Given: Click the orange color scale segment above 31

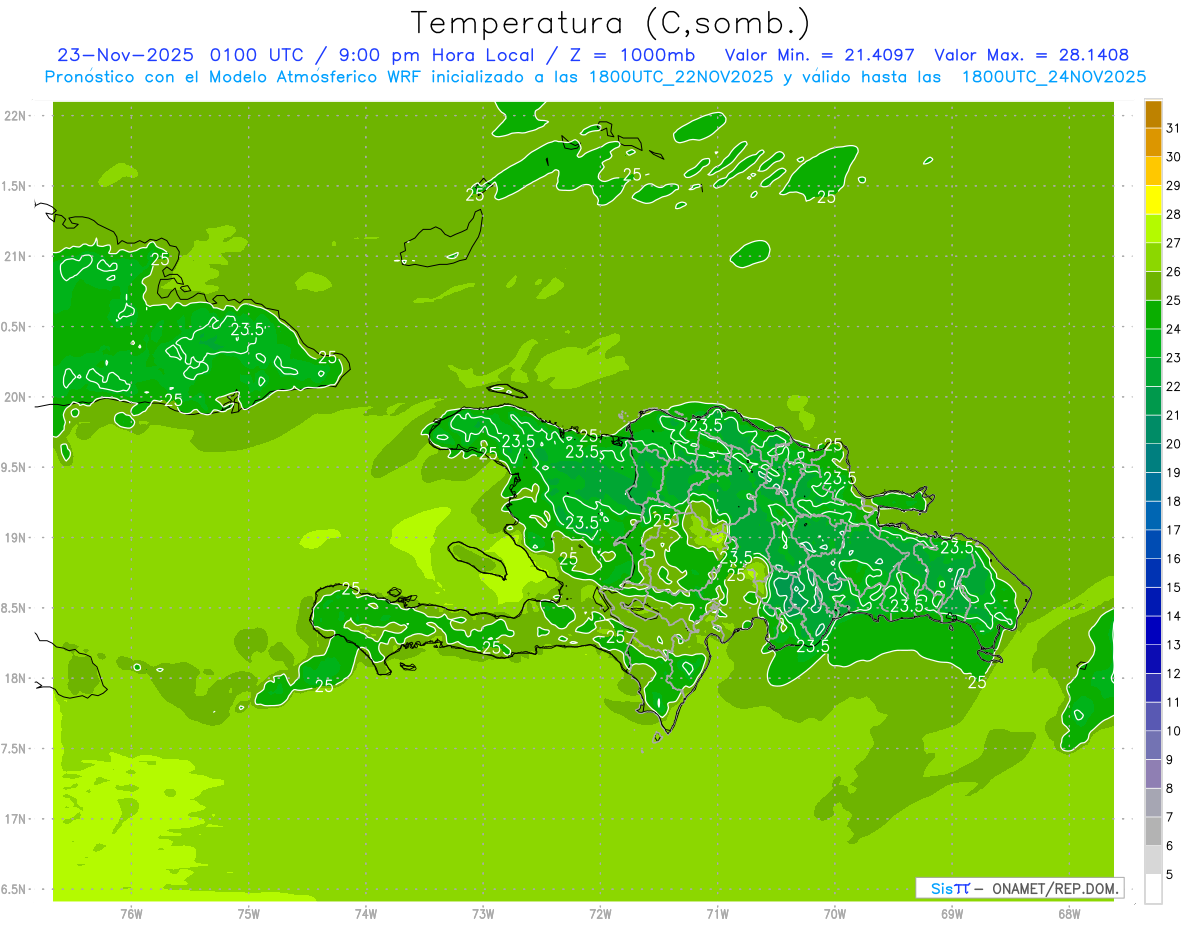Looking at the screenshot, I should pos(1153,114).
